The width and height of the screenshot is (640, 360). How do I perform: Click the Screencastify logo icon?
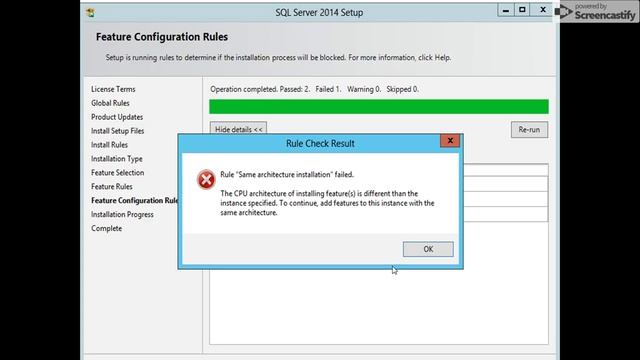click(563, 11)
